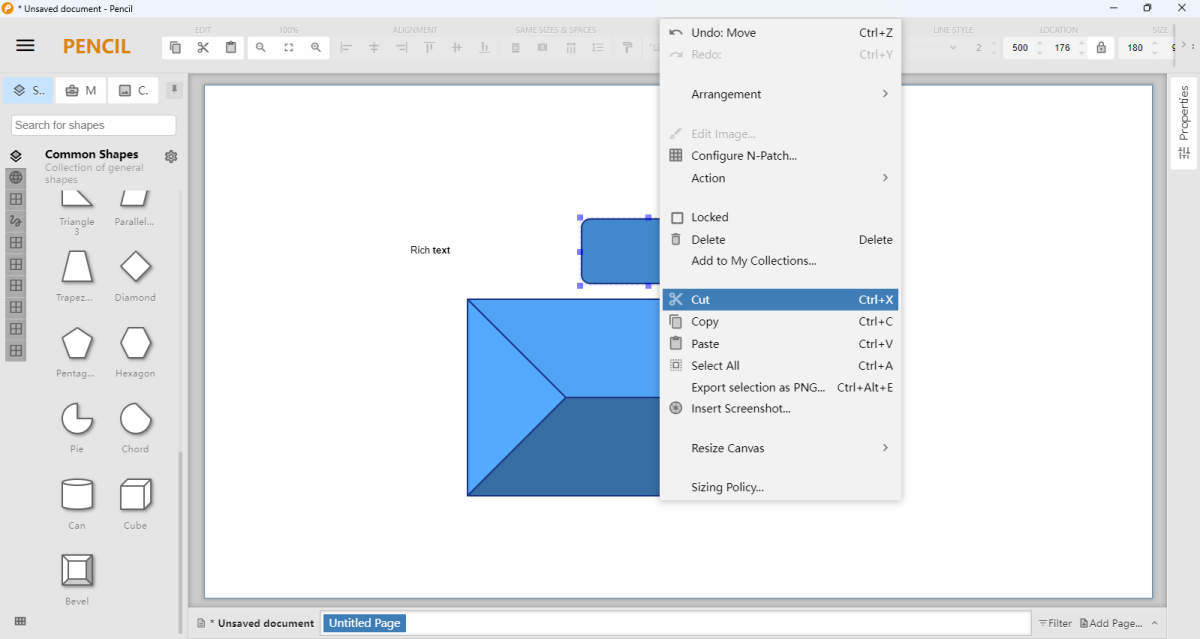Click the zoom in magnifier icon

click(x=316, y=47)
